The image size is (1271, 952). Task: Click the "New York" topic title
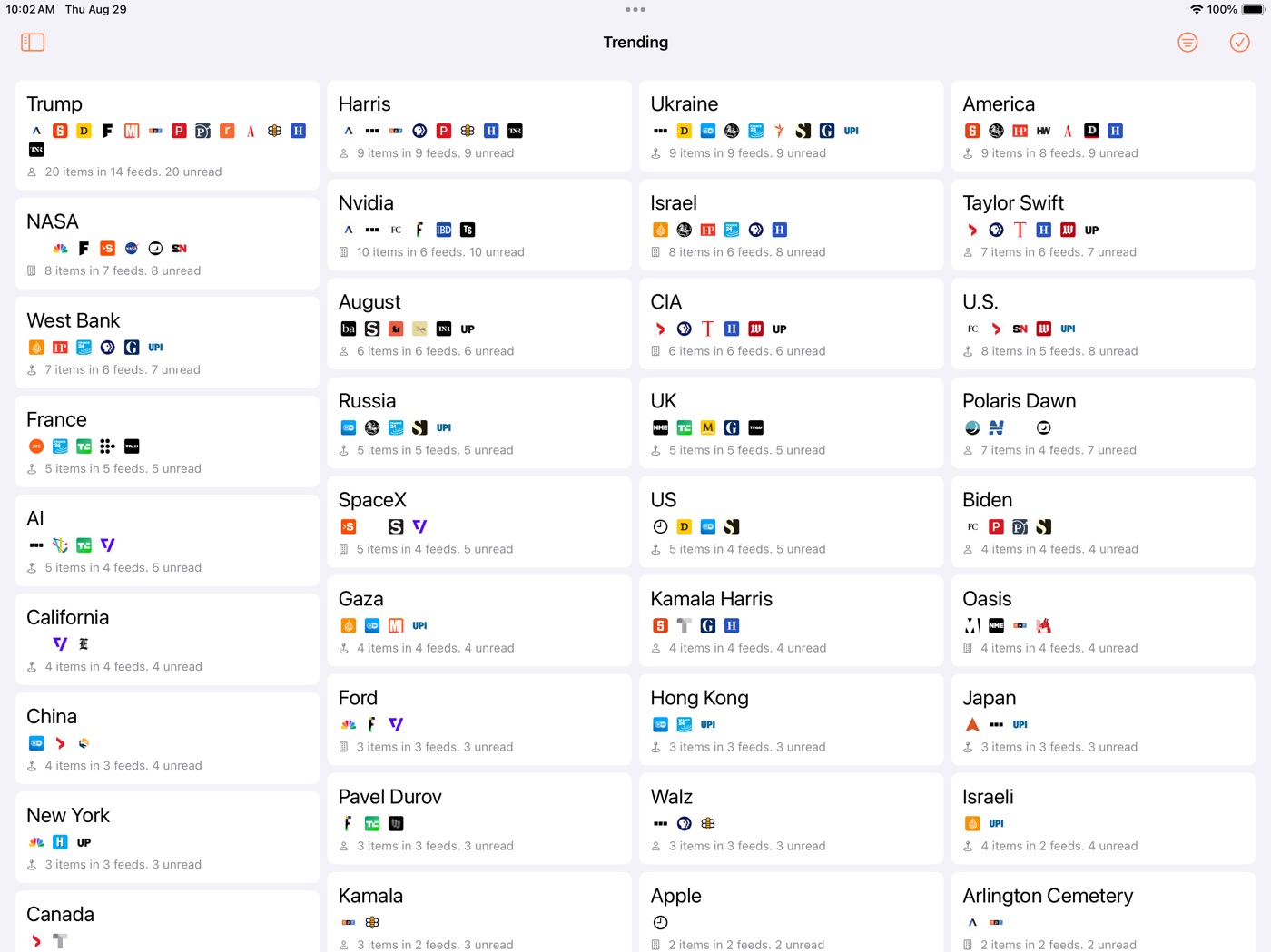(68, 816)
